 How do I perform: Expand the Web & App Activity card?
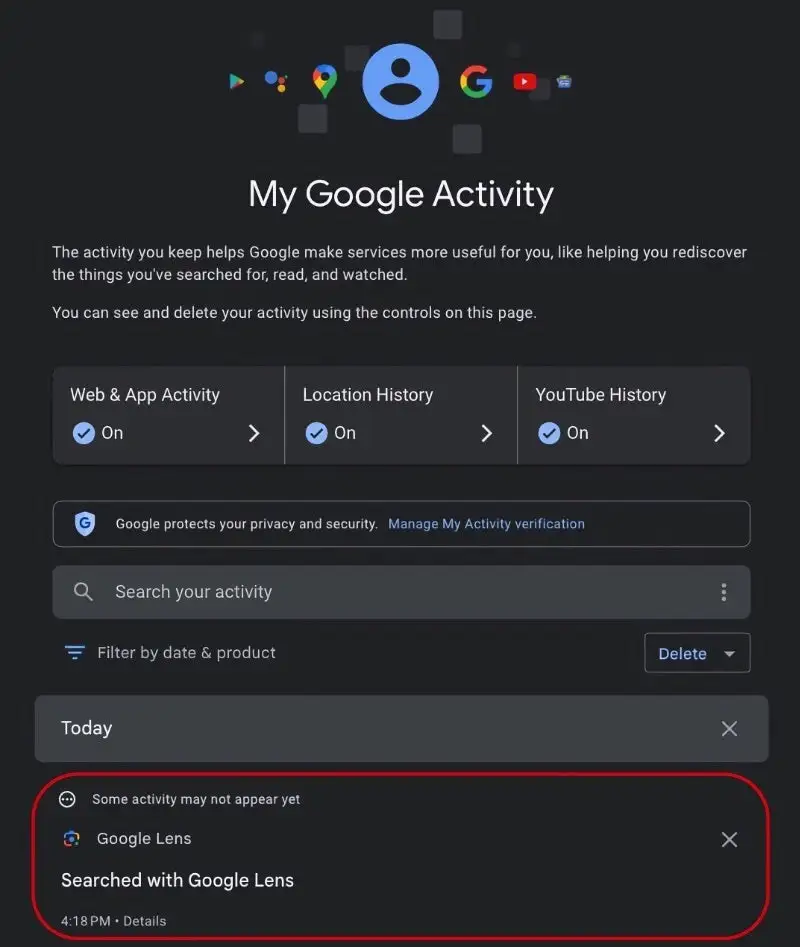point(254,434)
